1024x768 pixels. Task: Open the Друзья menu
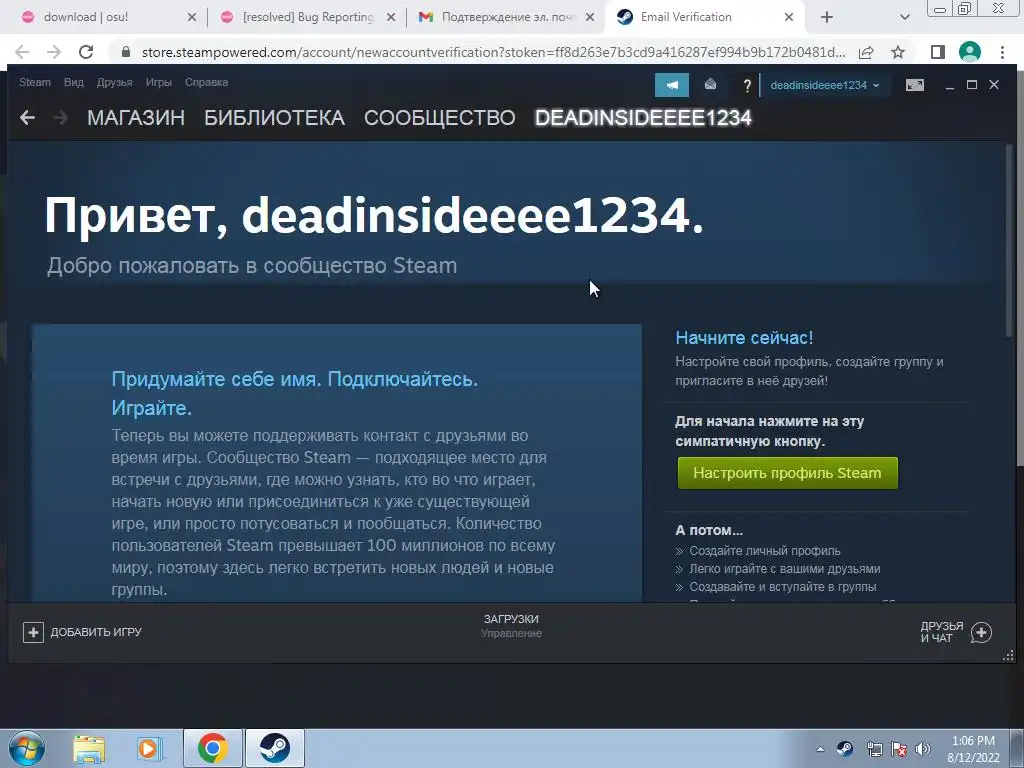pyautogui.click(x=114, y=82)
